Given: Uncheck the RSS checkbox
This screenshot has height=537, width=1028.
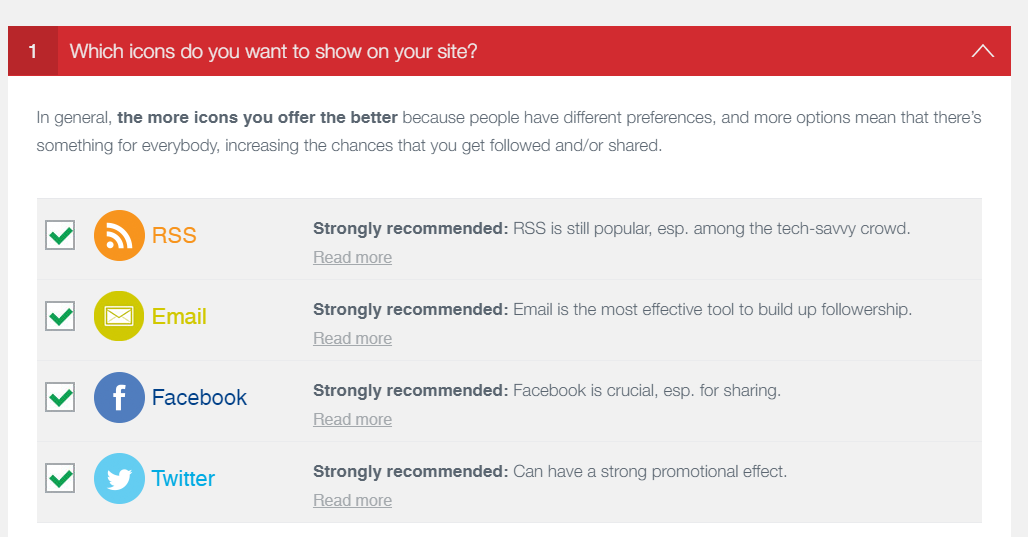Looking at the screenshot, I should [61, 236].
